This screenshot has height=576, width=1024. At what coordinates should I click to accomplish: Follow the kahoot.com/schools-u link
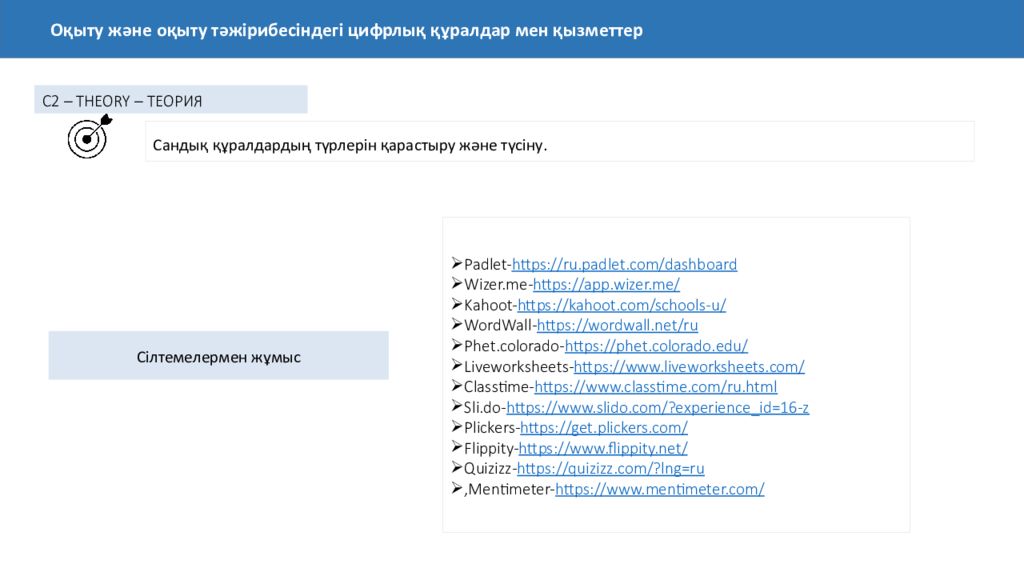click(622, 305)
